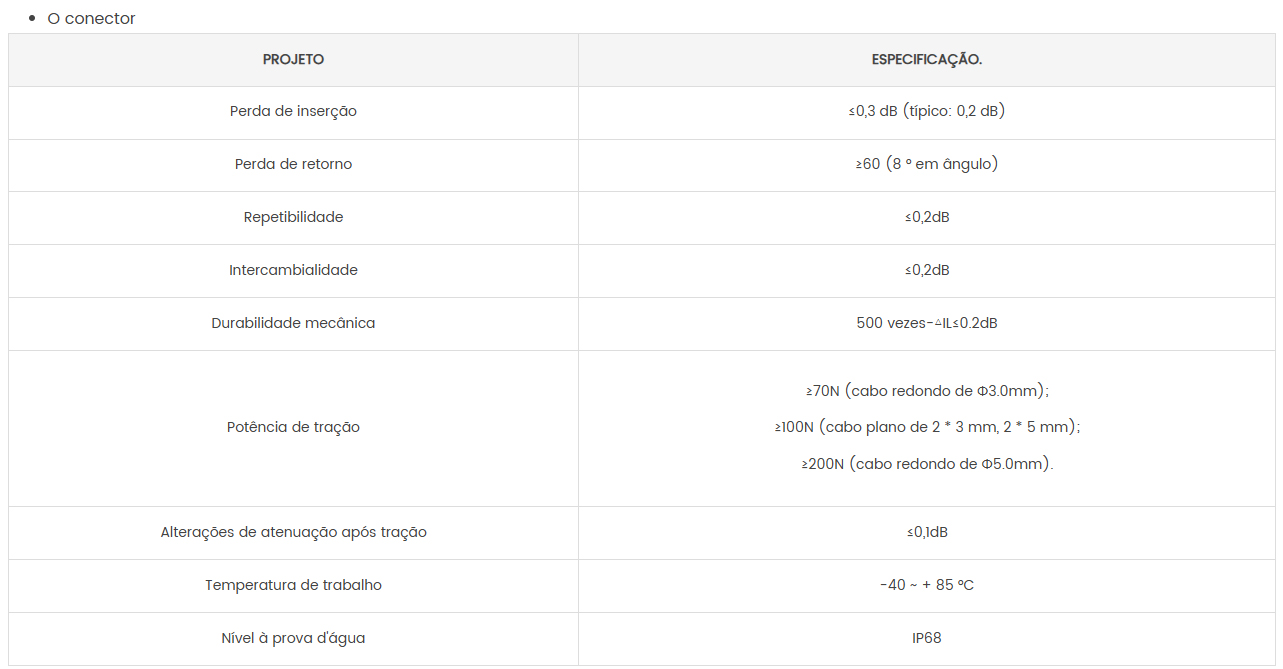Select the ≤0,1dB value
The height and width of the screenshot is (669, 1283).
click(926, 532)
